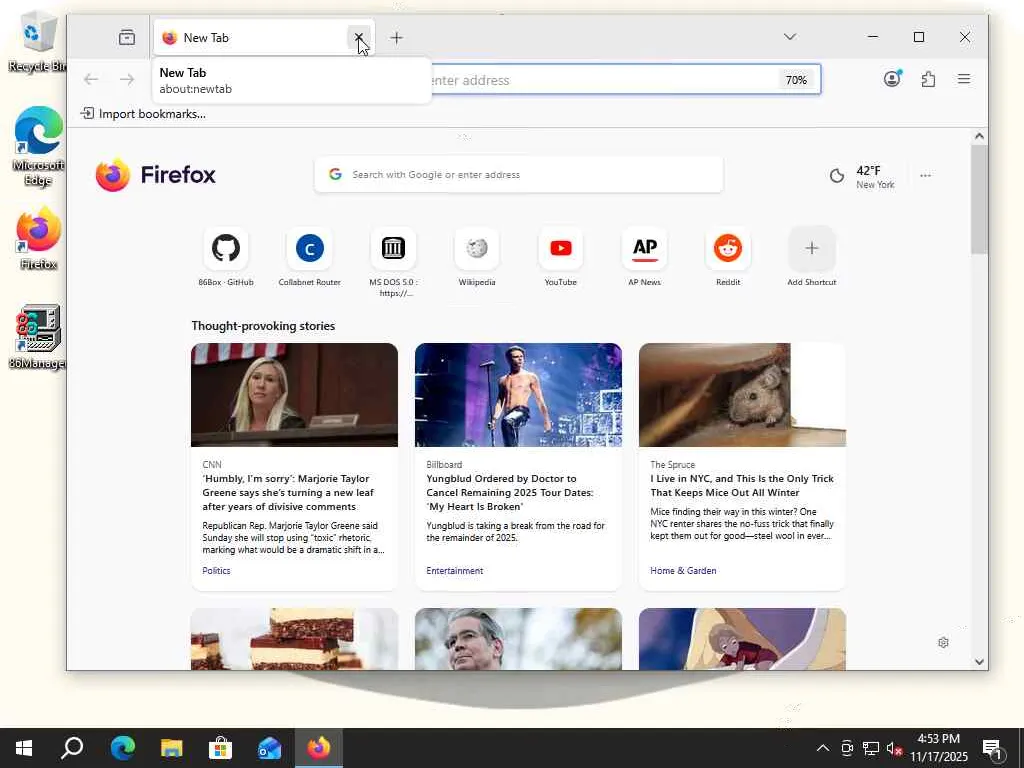Click the Firefox taskbar button
This screenshot has width=1024, height=768.
coord(319,748)
